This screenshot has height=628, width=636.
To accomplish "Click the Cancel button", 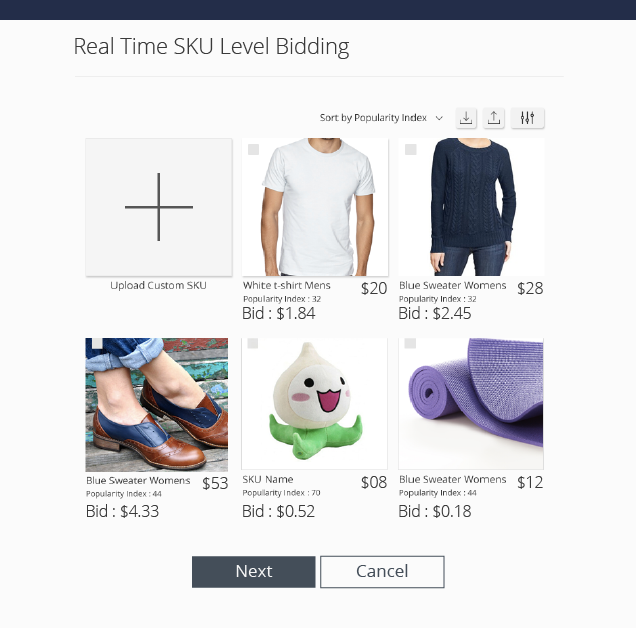I will click(x=382, y=572).
